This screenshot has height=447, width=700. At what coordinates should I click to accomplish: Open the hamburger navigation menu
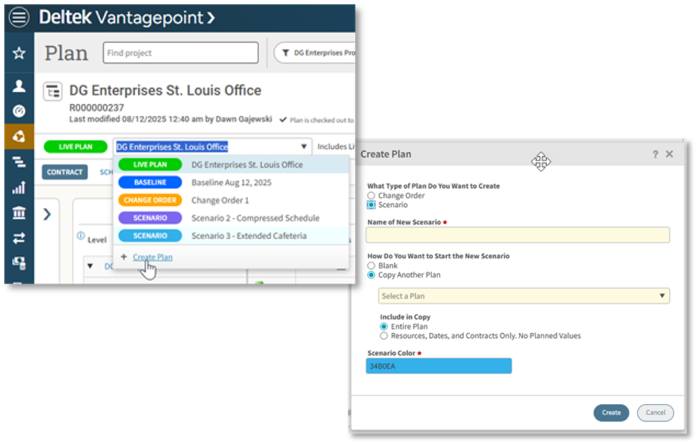click(19, 18)
